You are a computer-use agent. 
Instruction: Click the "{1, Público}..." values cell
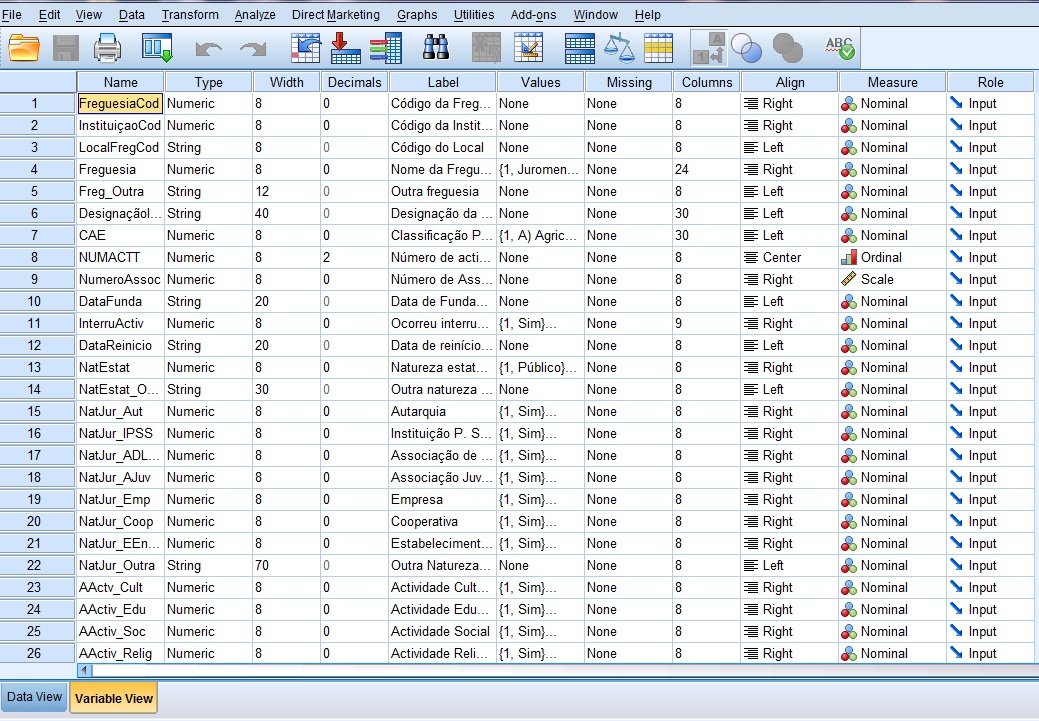coord(541,367)
